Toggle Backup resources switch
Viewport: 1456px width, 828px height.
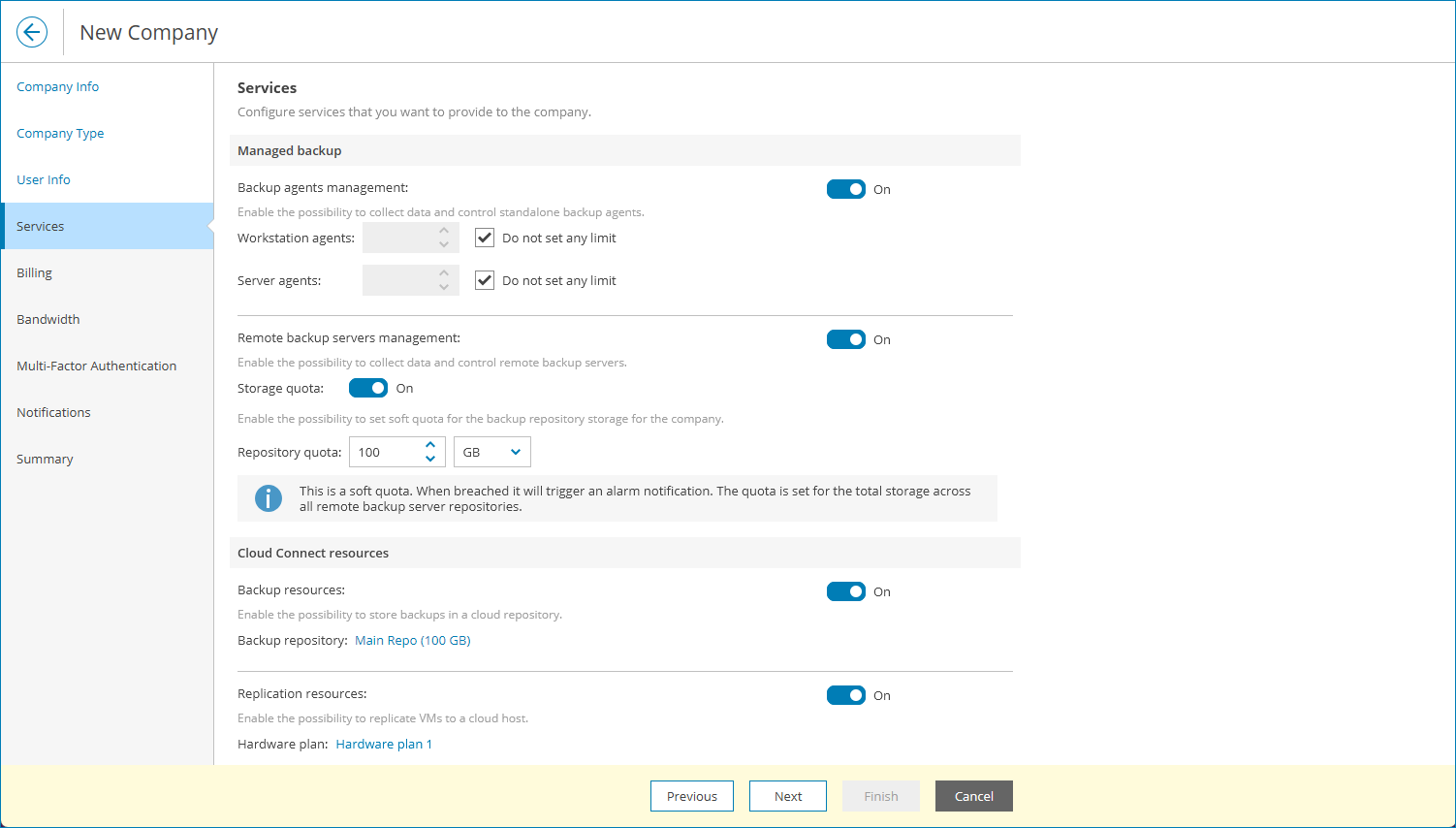[x=845, y=591]
